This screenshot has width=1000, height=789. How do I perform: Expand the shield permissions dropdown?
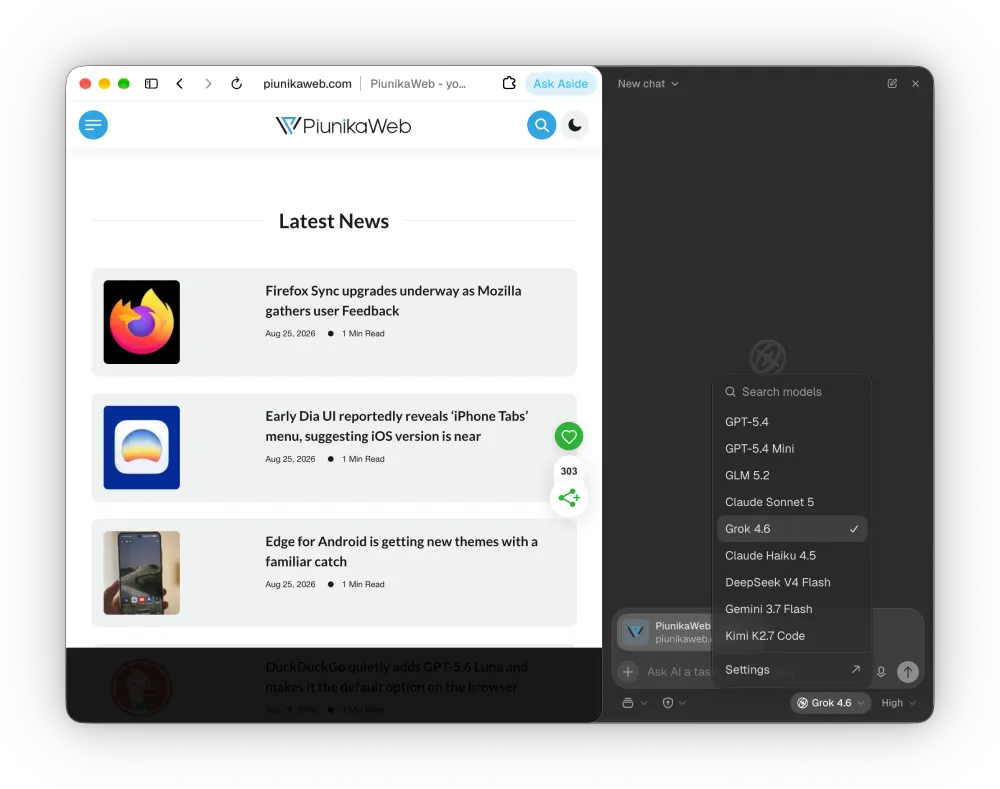pos(674,703)
